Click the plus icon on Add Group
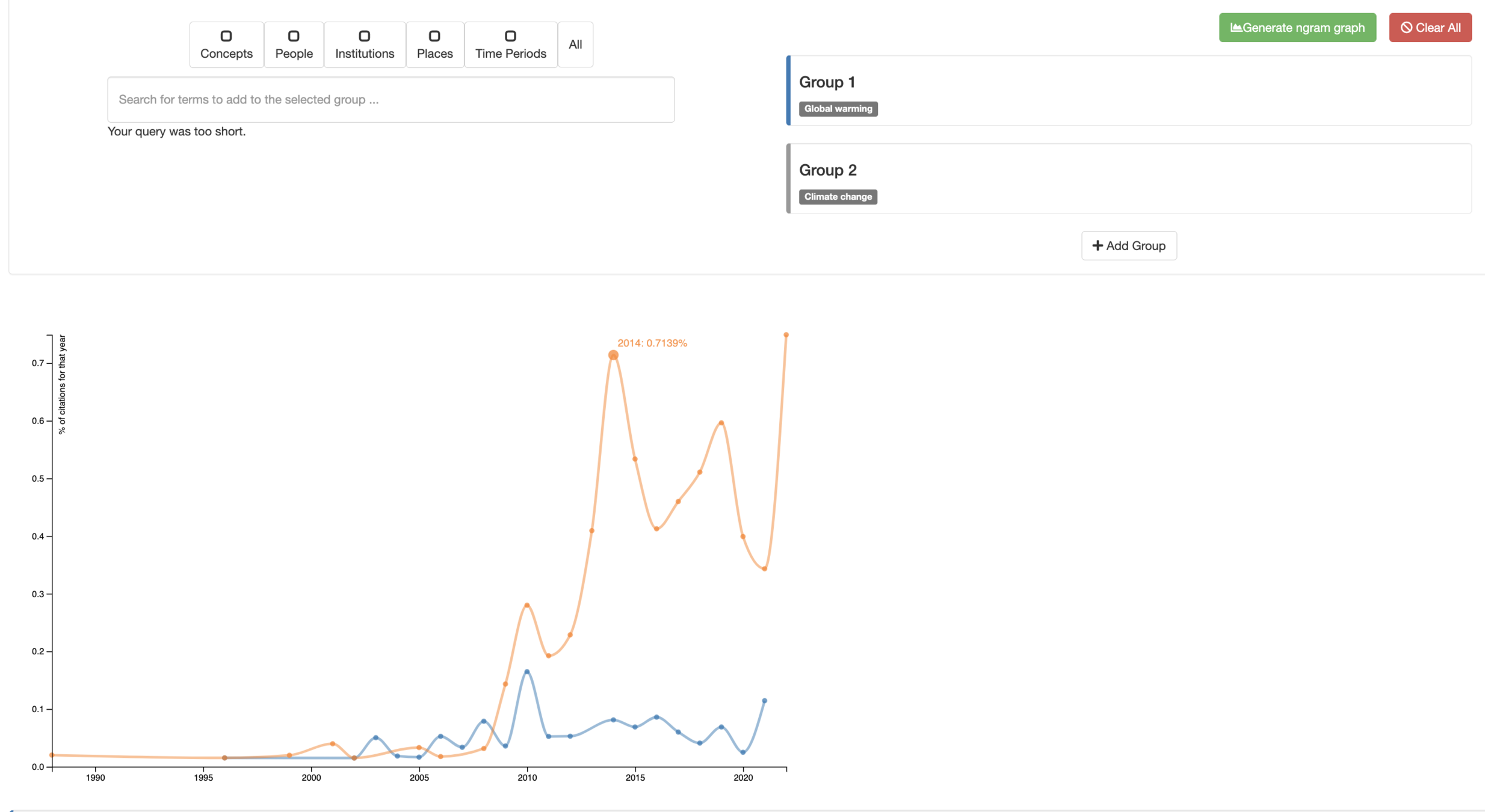 1098,245
